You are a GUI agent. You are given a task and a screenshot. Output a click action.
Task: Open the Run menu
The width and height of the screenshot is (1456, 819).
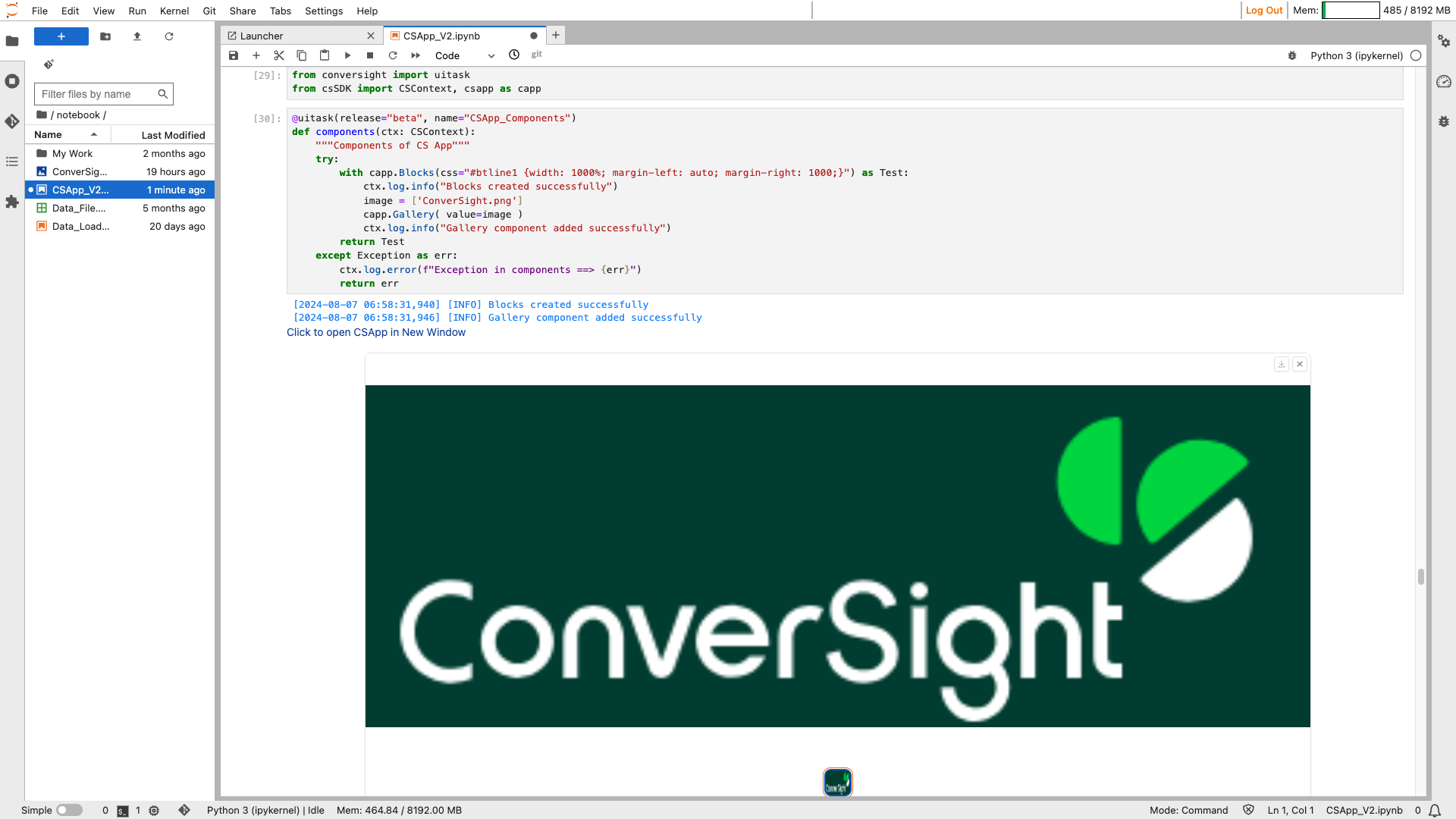(x=137, y=11)
